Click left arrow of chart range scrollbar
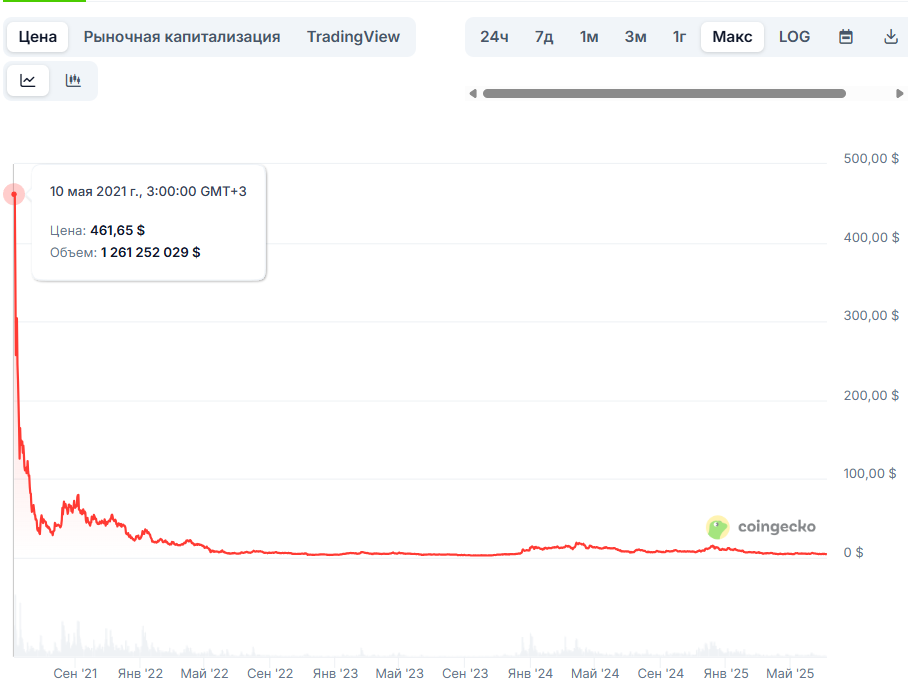 473,93
